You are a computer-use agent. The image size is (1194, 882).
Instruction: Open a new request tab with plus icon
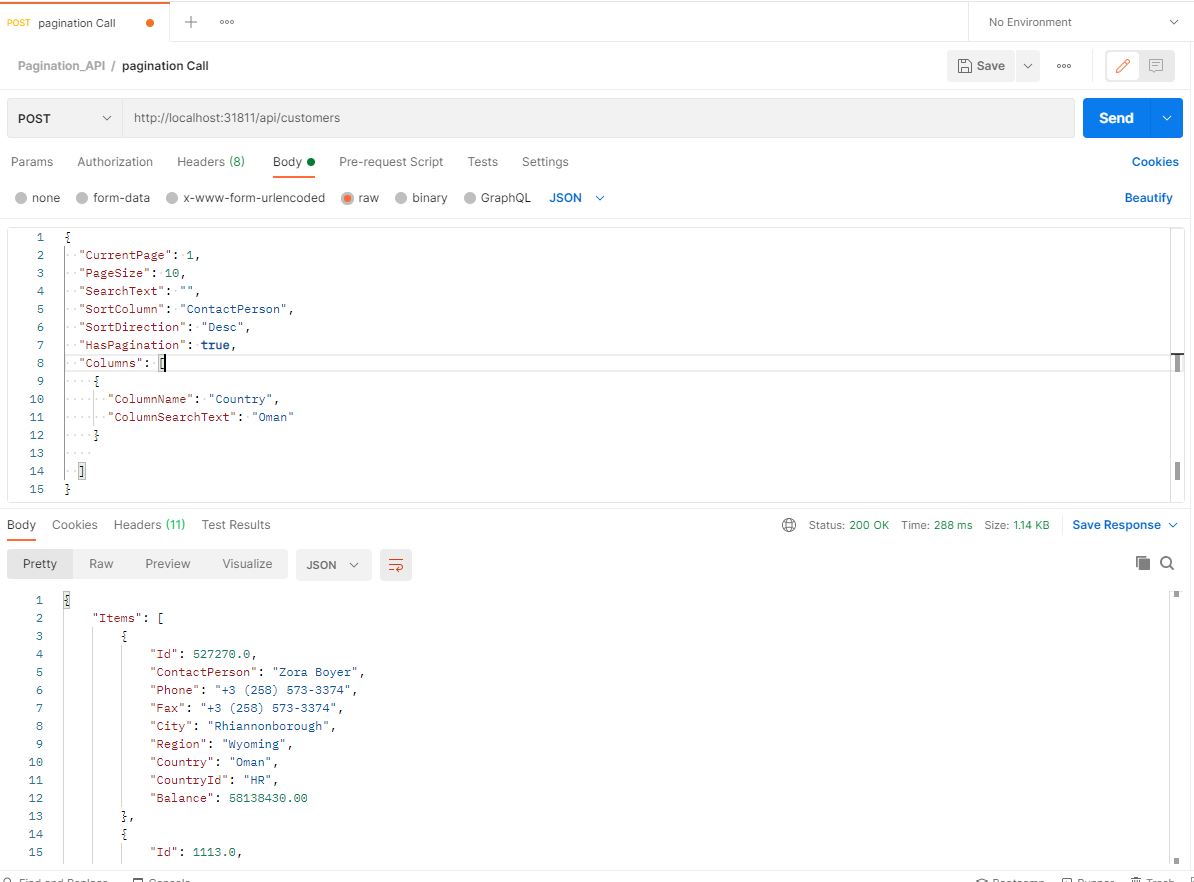click(190, 22)
